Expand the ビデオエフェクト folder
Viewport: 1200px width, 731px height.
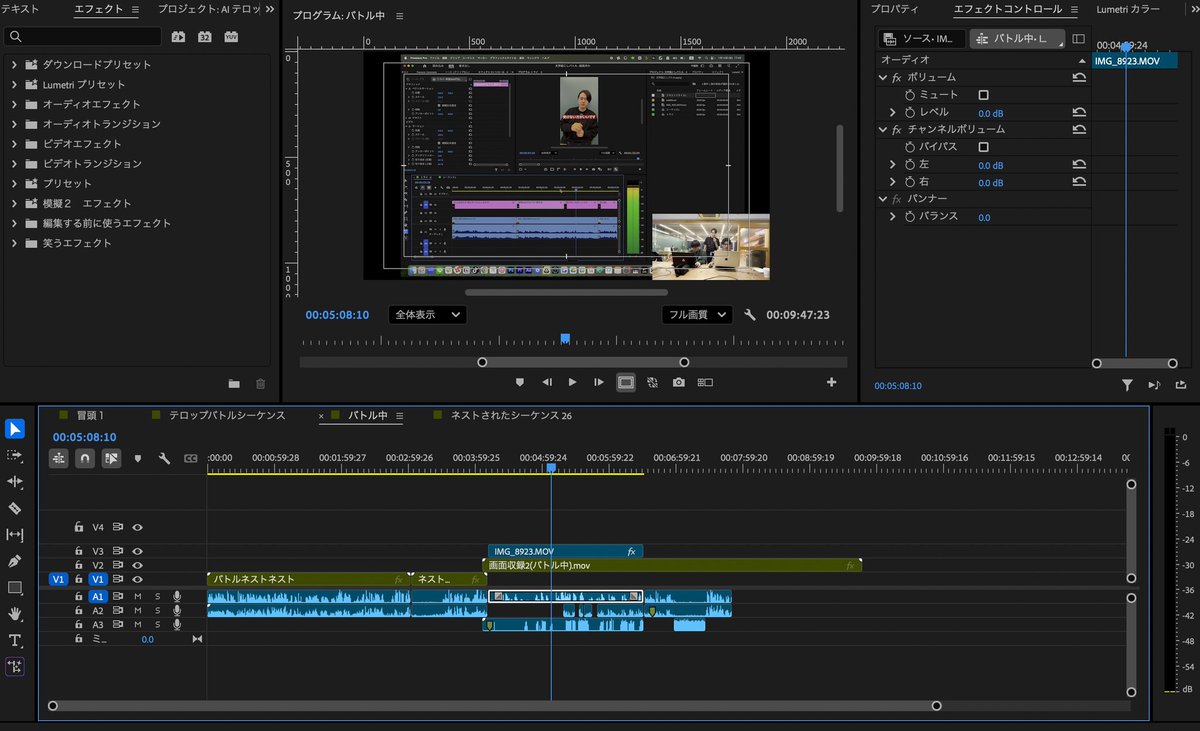pos(15,144)
